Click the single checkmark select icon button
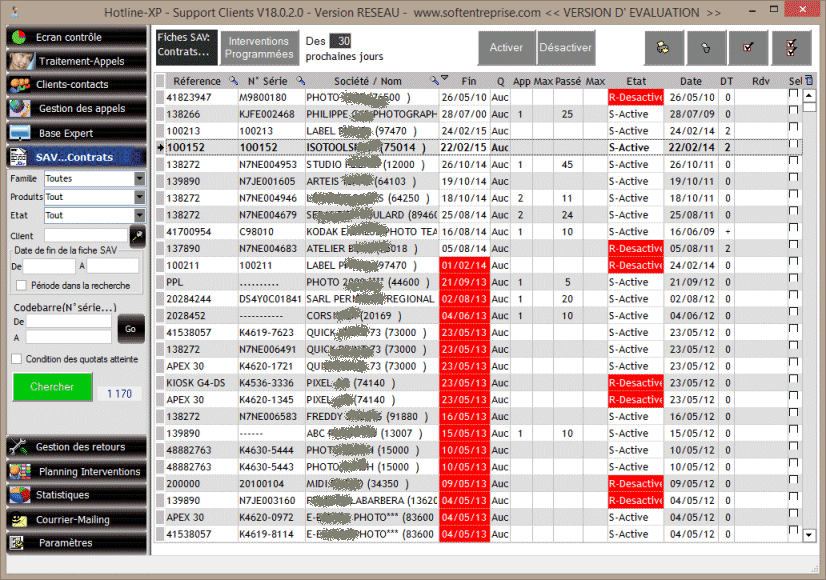Viewport: 826px width, 580px height. (x=747, y=47)
